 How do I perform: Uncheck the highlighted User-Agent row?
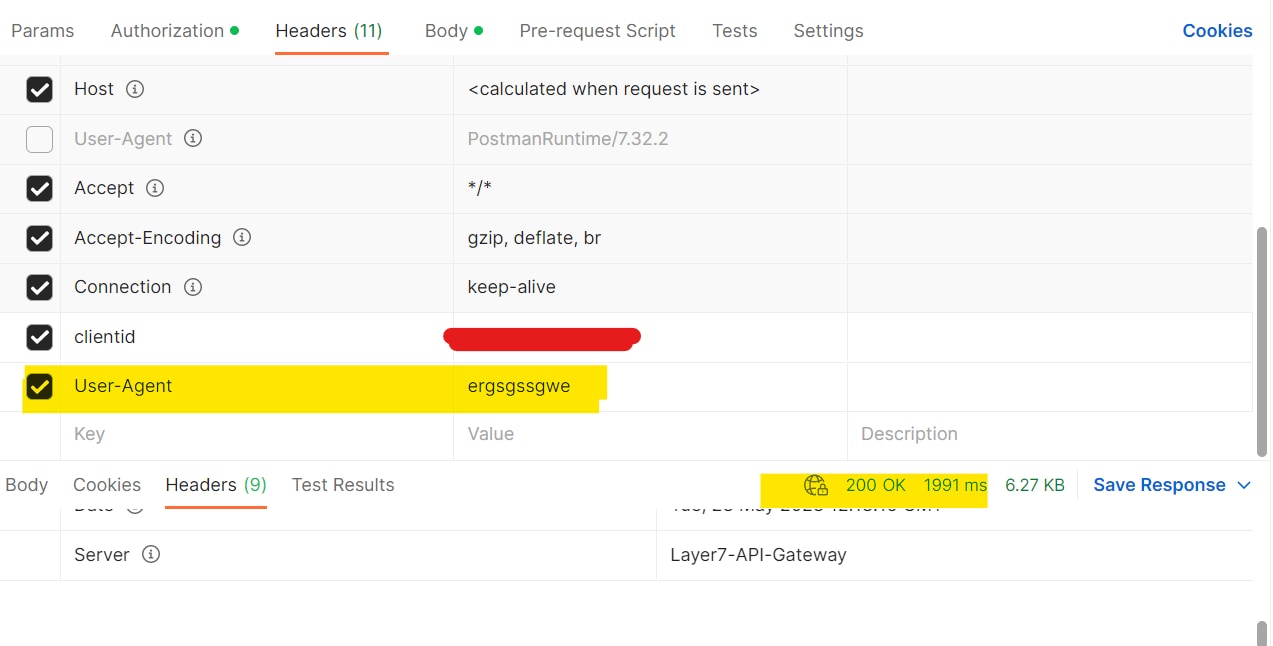coord(39,386)
